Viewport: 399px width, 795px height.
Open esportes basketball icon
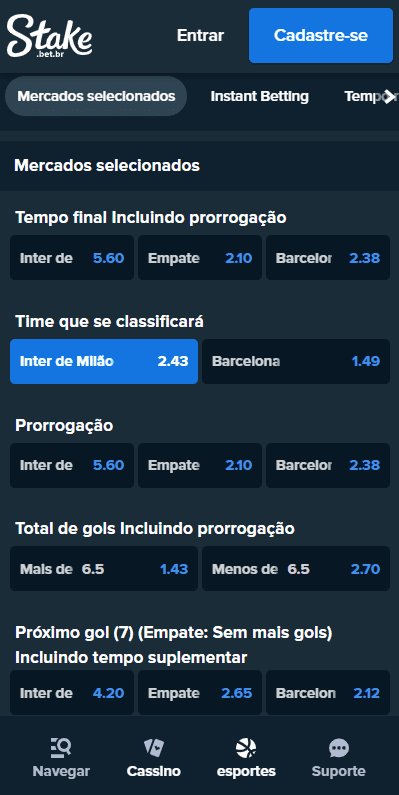(246, 748)
